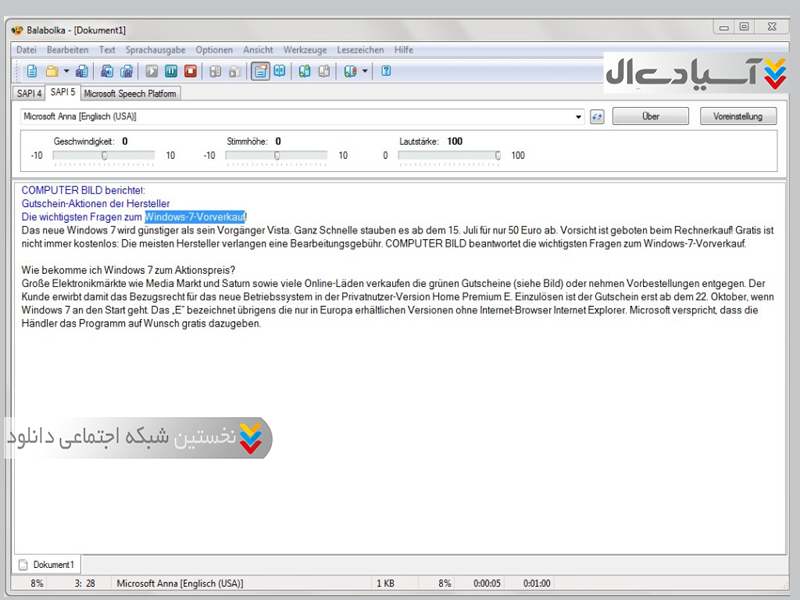Select the Microsoft Speech Platform tab
This screenshot has width=800, height=600.
[130, 94]
